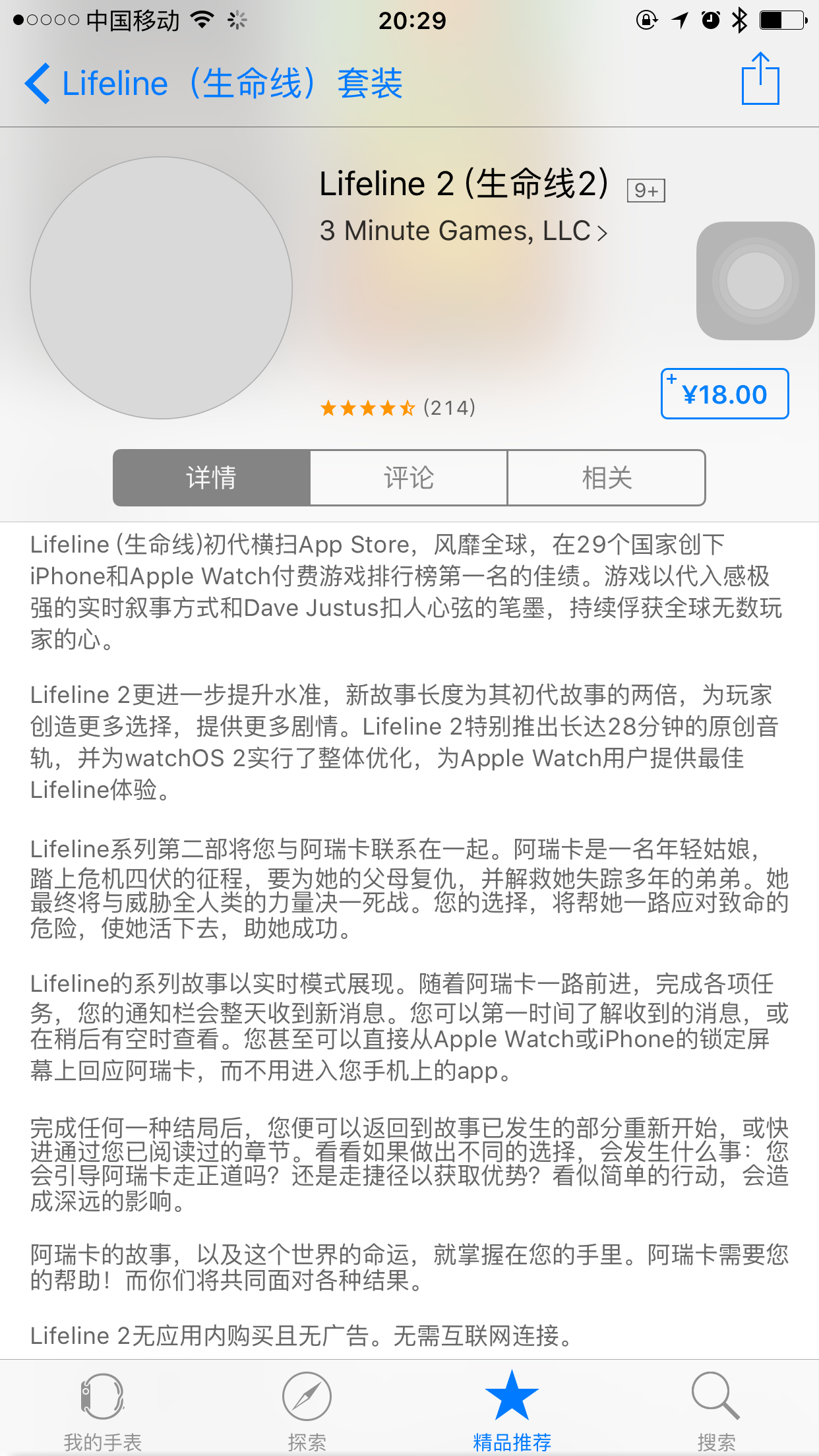Open the 我的手表 watch tab icon

pos(103,1397)
